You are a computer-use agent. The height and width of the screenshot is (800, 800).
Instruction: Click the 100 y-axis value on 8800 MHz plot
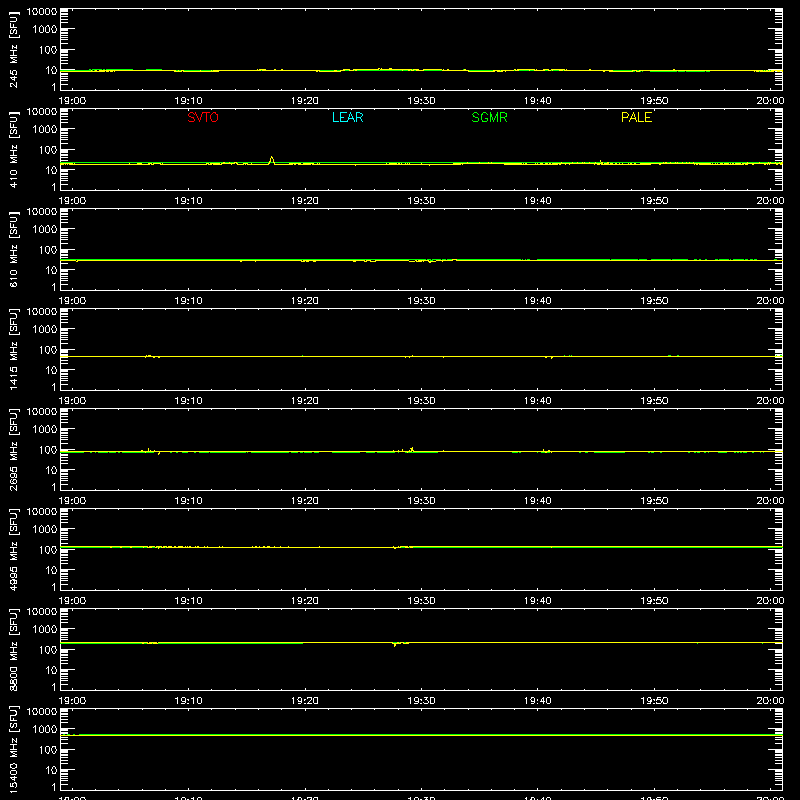48,650
